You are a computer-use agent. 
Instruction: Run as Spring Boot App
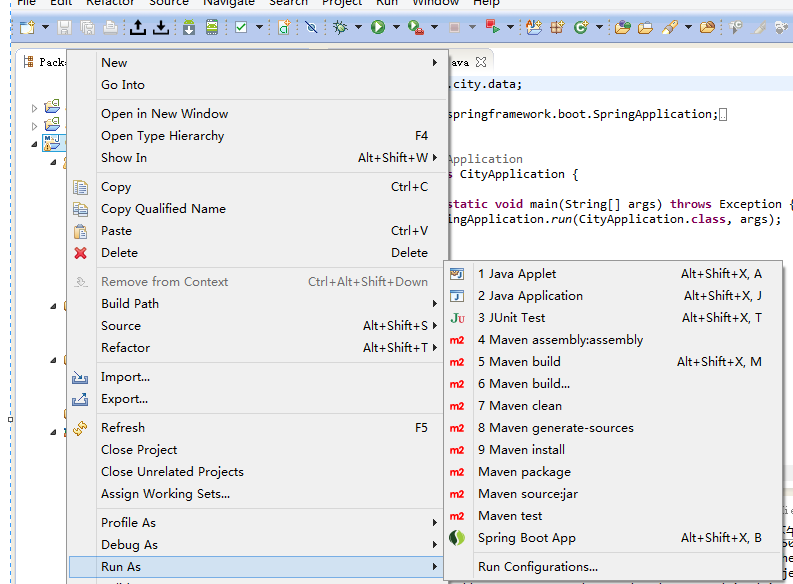613,538
